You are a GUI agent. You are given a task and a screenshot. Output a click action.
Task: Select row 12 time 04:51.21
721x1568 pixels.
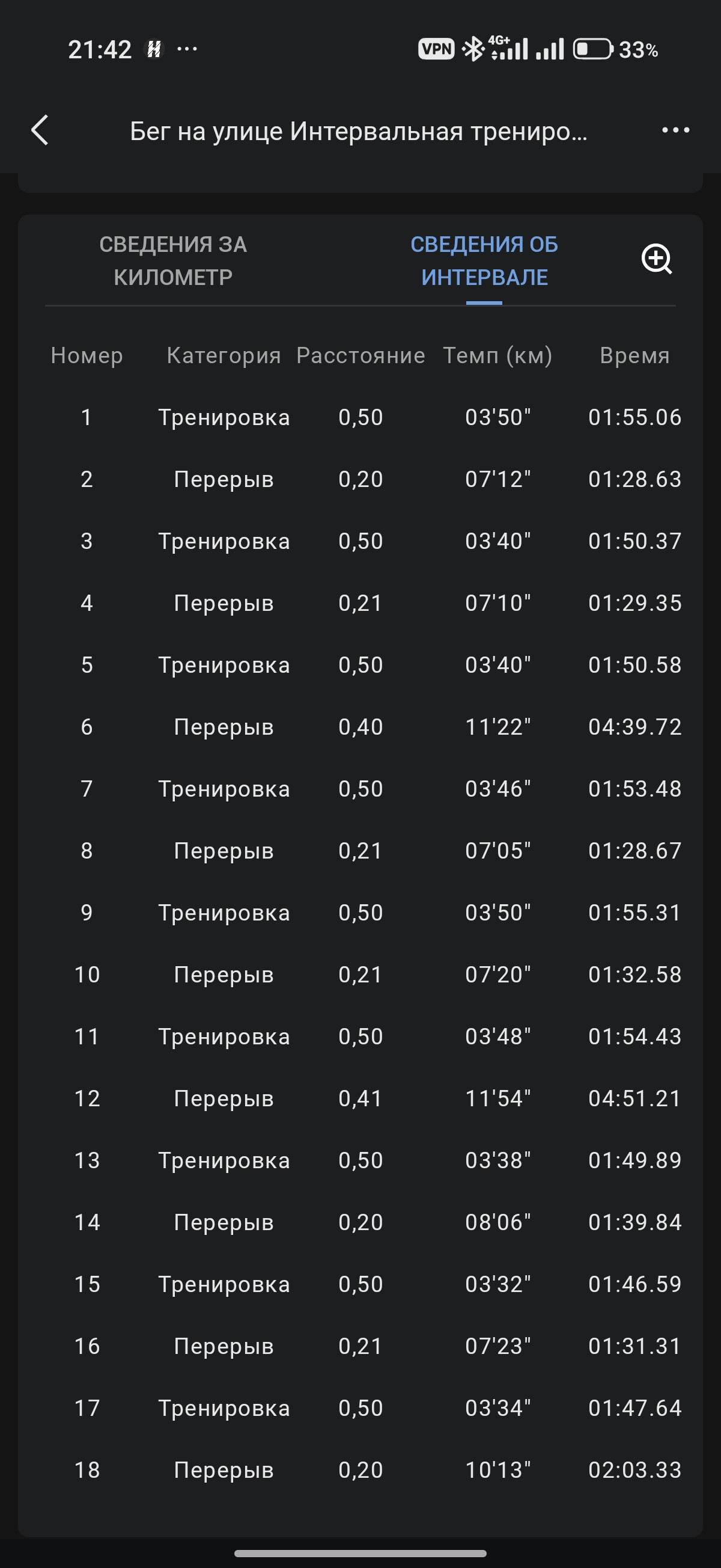tap(634, 1098)
